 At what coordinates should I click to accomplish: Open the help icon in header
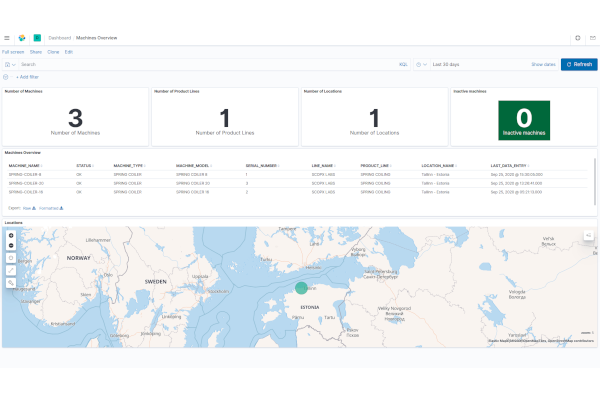click(578, 38)
